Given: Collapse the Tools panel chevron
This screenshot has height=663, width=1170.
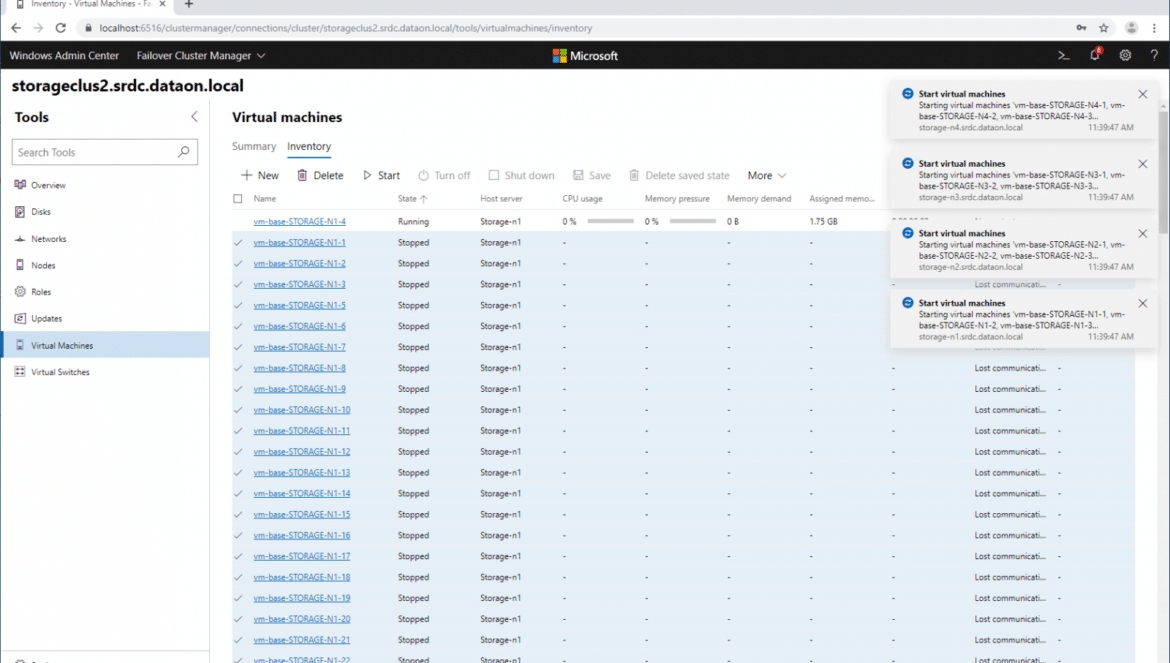Looking at the screenshot, I should [194, 116].
